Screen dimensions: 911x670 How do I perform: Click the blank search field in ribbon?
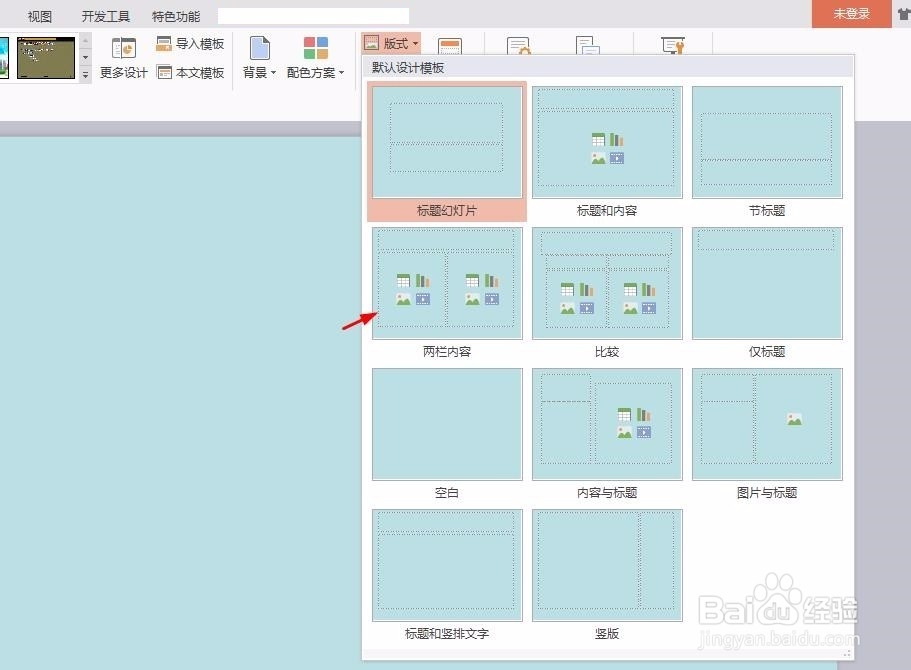point(313,16)
